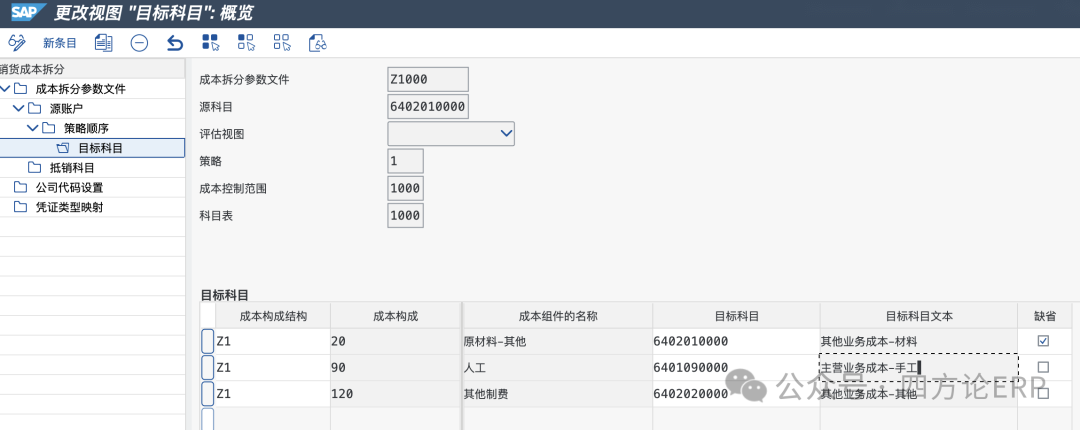The height and width of the screenshot is (430, 1080).
Task: Click the 成本组件的名称 column header
Action: pos(558,316)
